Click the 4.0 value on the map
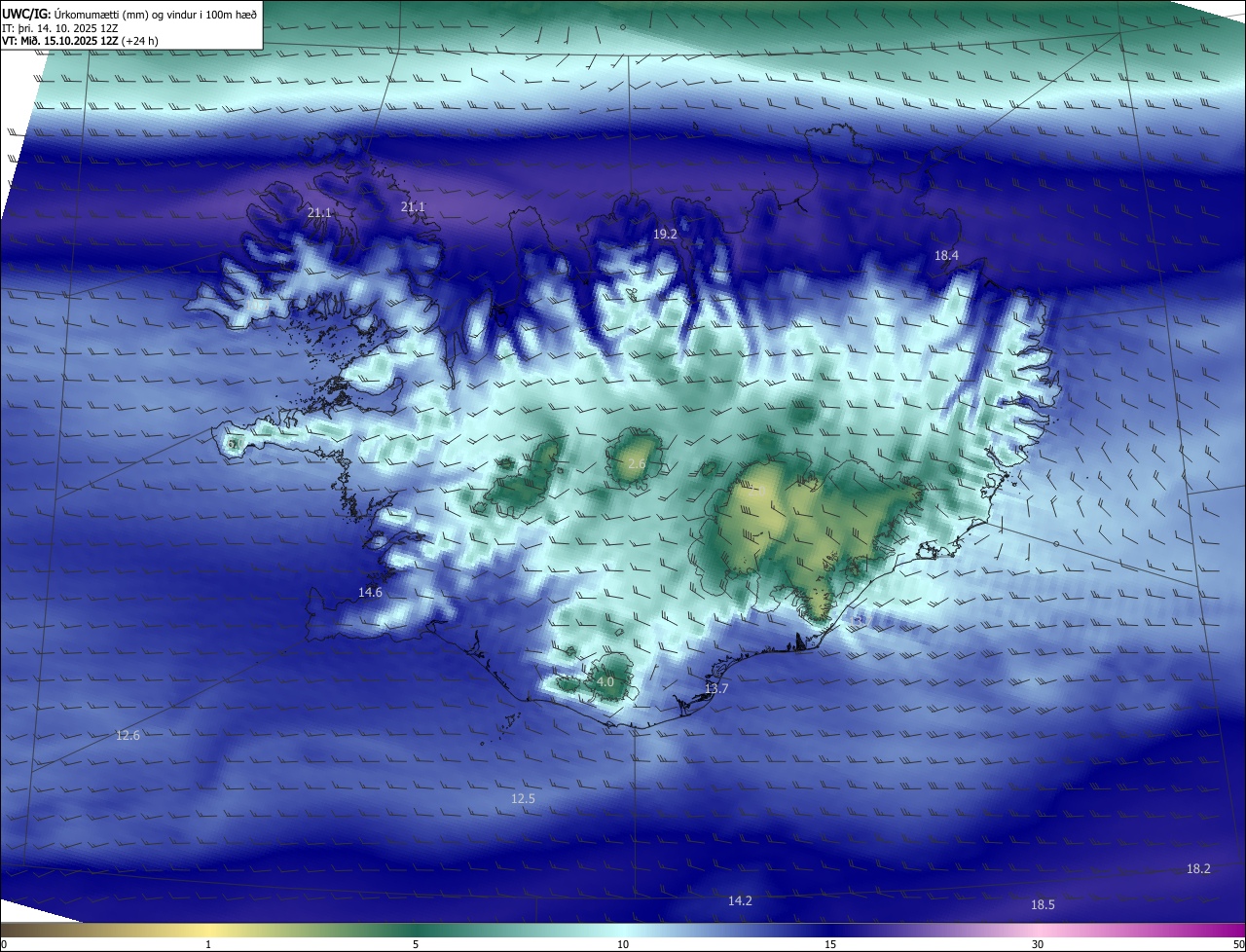 coord(605,682)
